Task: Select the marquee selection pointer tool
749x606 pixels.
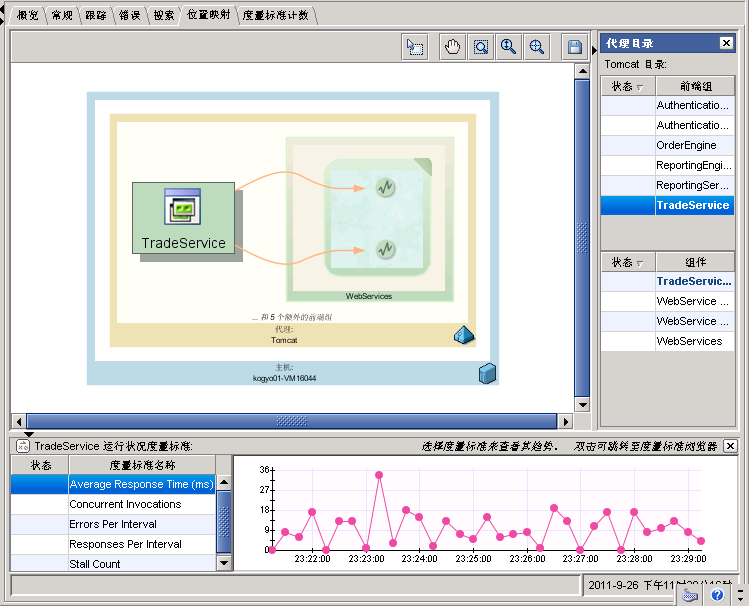Action: [x=414, y=47]
